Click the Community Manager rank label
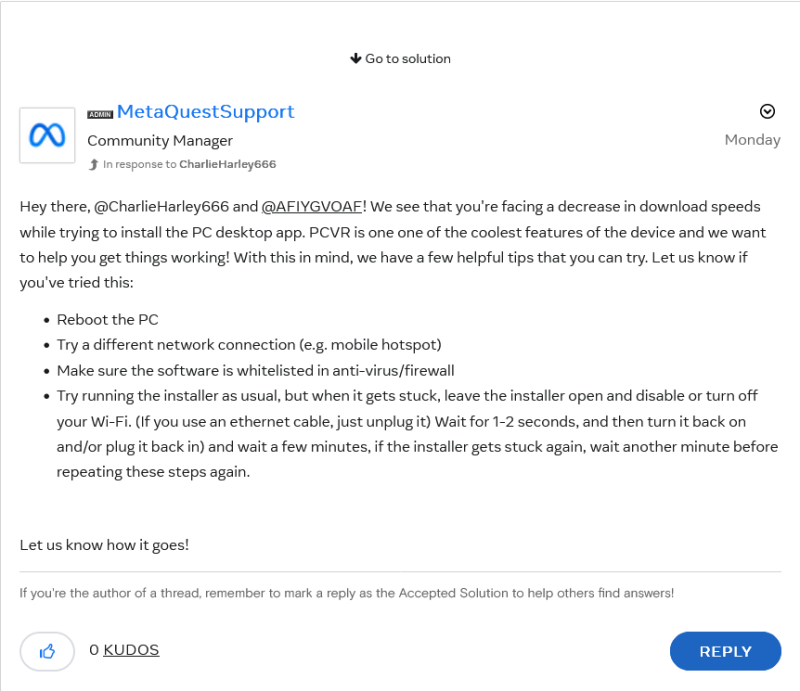 point(160,141)
